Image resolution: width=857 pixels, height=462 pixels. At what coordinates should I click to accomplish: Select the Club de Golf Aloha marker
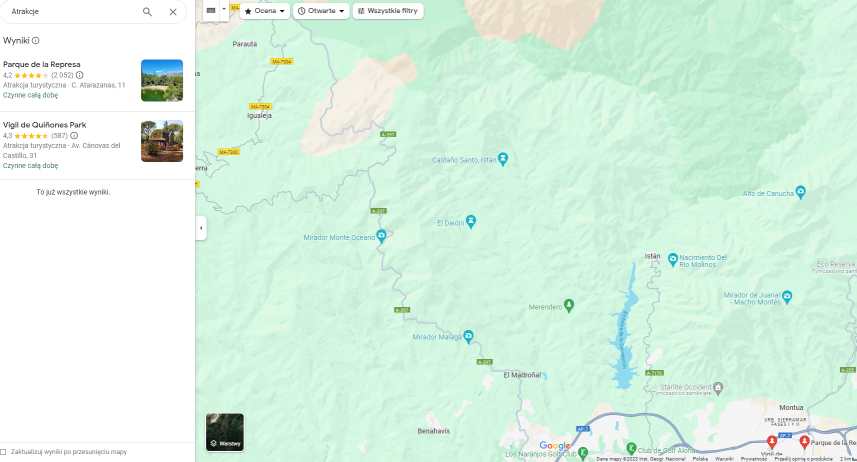tap(631, 448)
